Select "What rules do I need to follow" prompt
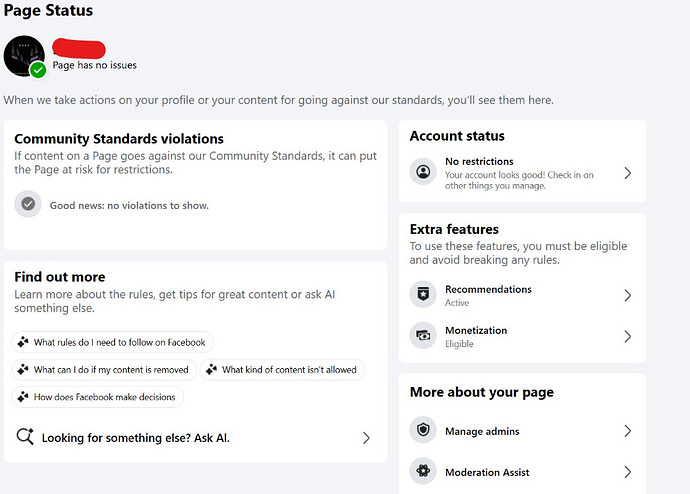Screen dimensions: 690x494 click(x=113, y=342)
